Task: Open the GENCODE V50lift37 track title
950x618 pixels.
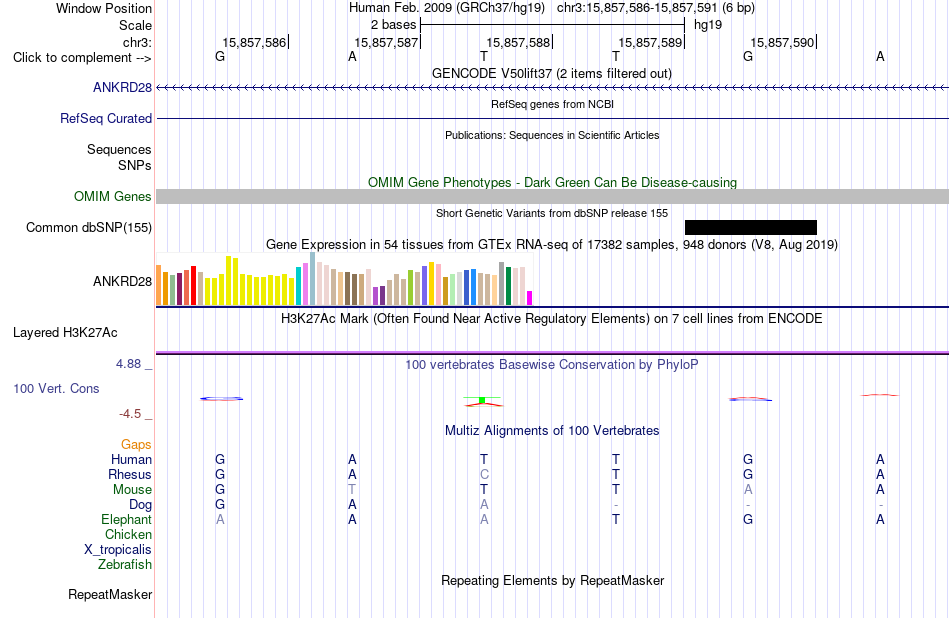Action: pos(551,73)
